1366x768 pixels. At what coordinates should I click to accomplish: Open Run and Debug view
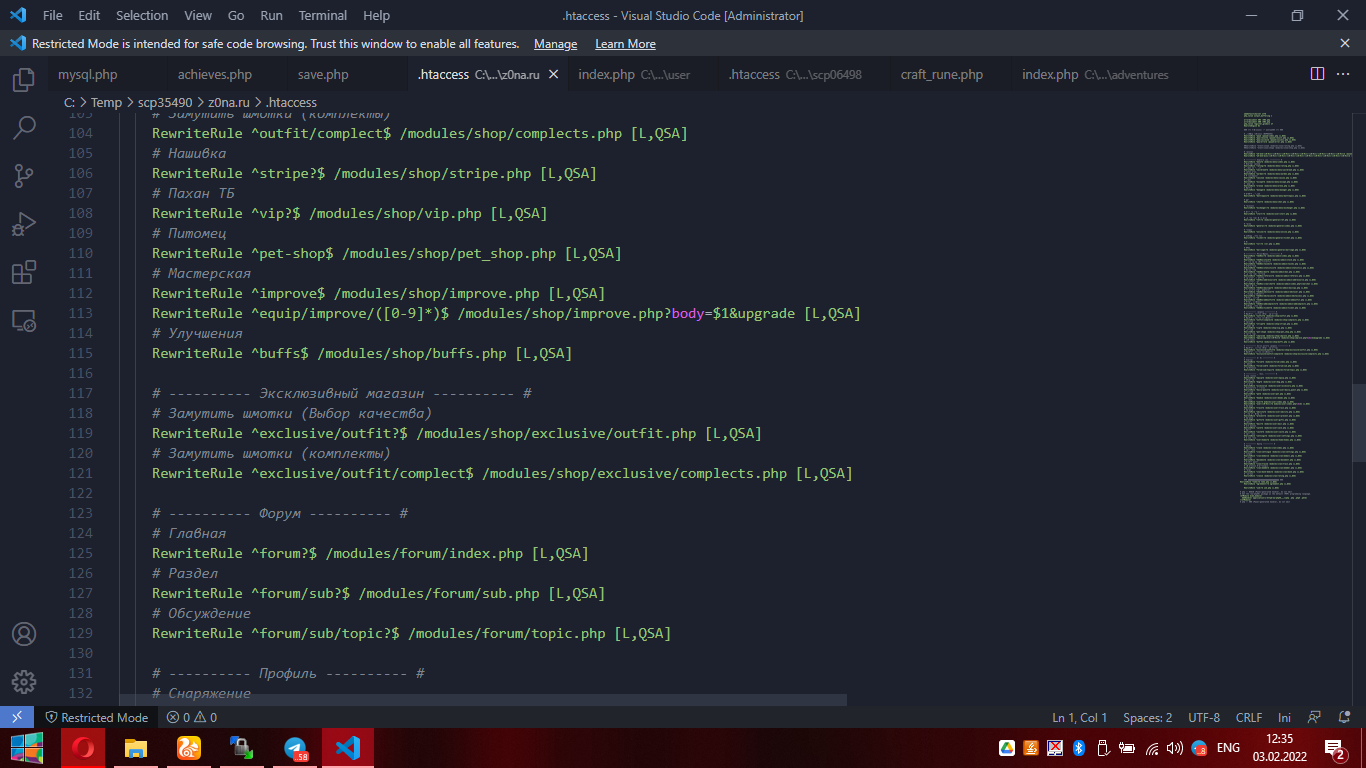point(24,224)
